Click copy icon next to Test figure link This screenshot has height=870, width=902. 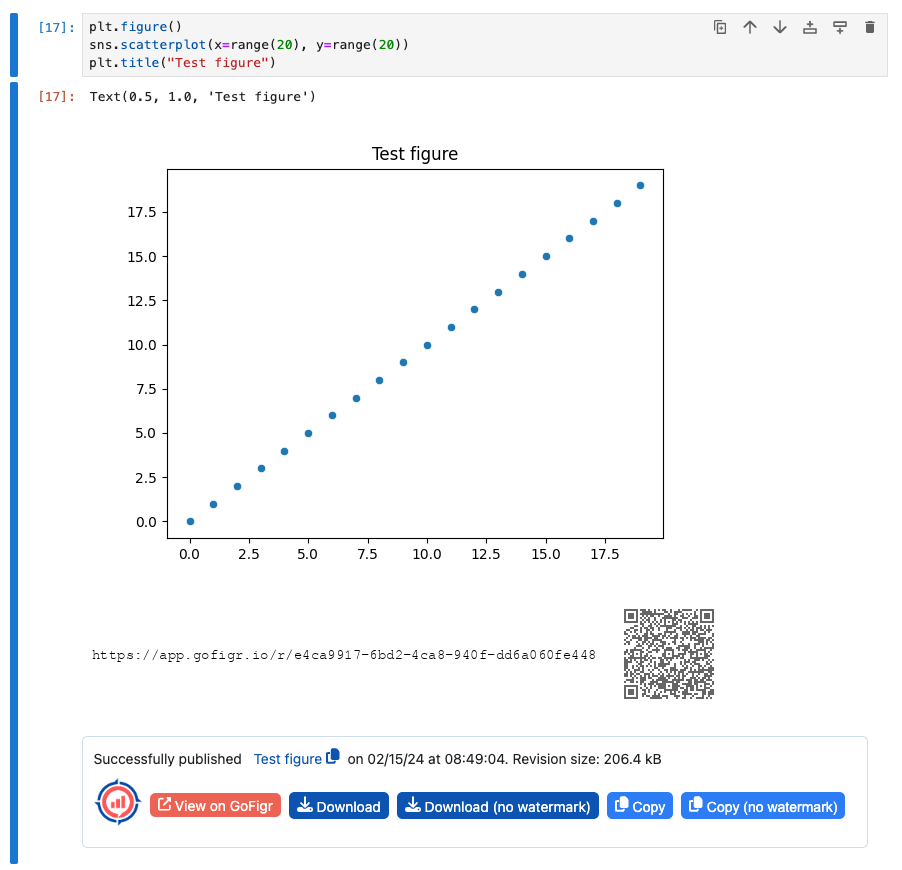[333, 758]
